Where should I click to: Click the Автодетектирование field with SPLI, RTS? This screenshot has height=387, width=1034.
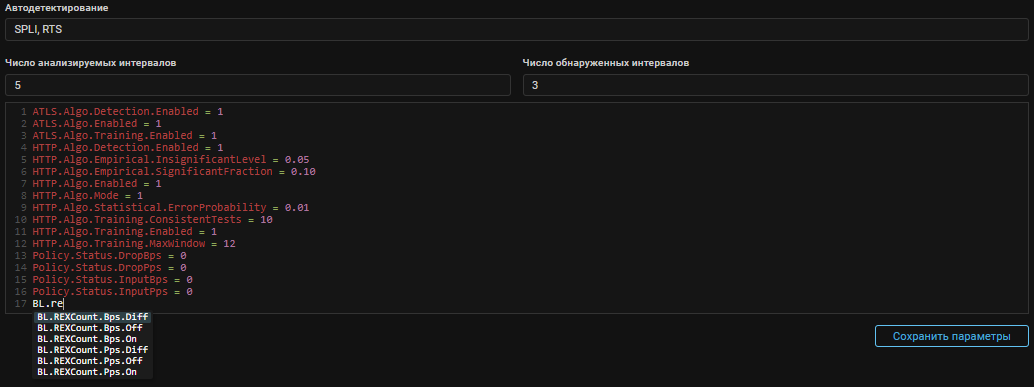(516, 30)
